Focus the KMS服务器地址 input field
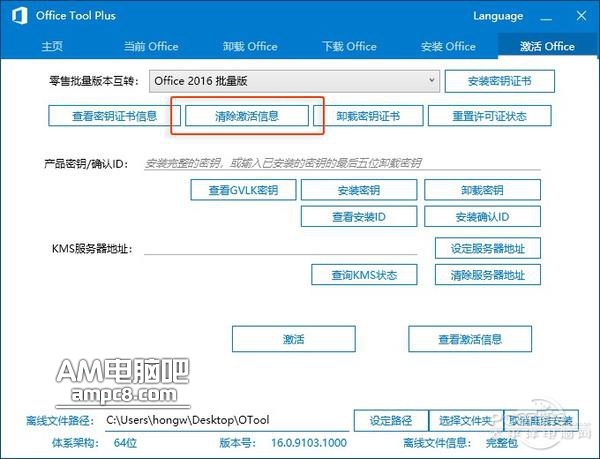 coord(280,248)
